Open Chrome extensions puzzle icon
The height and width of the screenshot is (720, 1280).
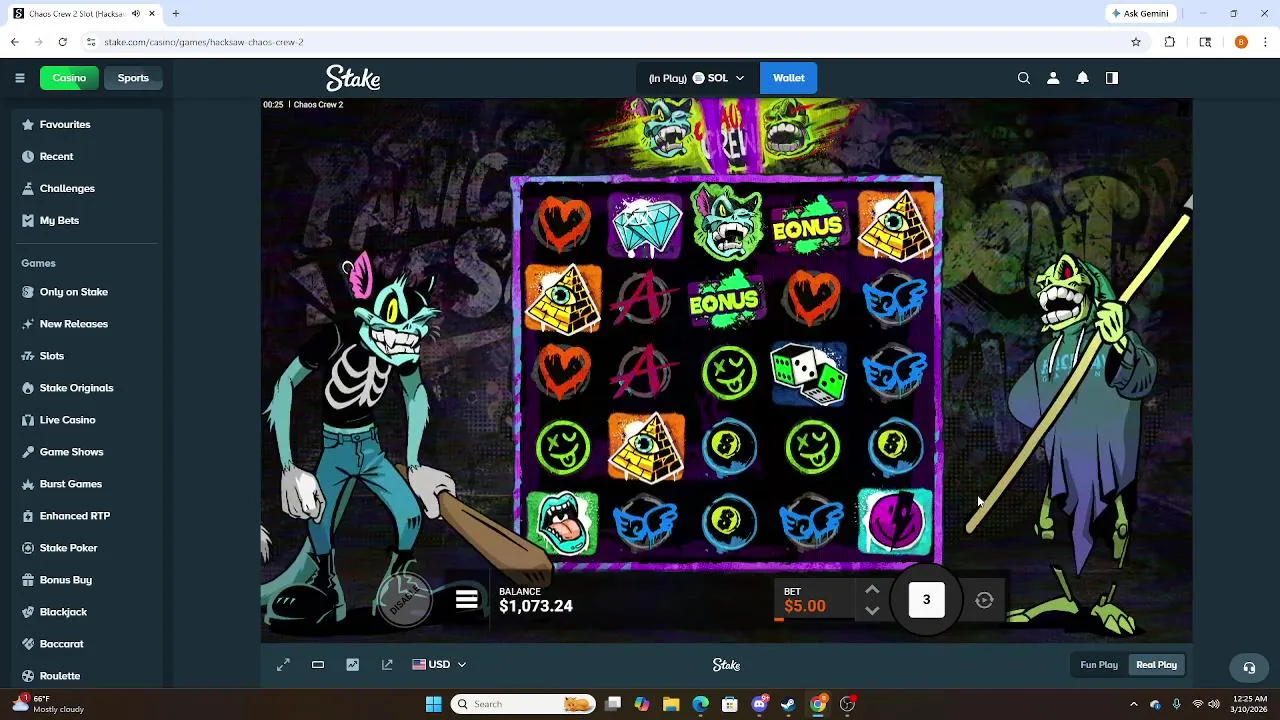point(1170,42)
